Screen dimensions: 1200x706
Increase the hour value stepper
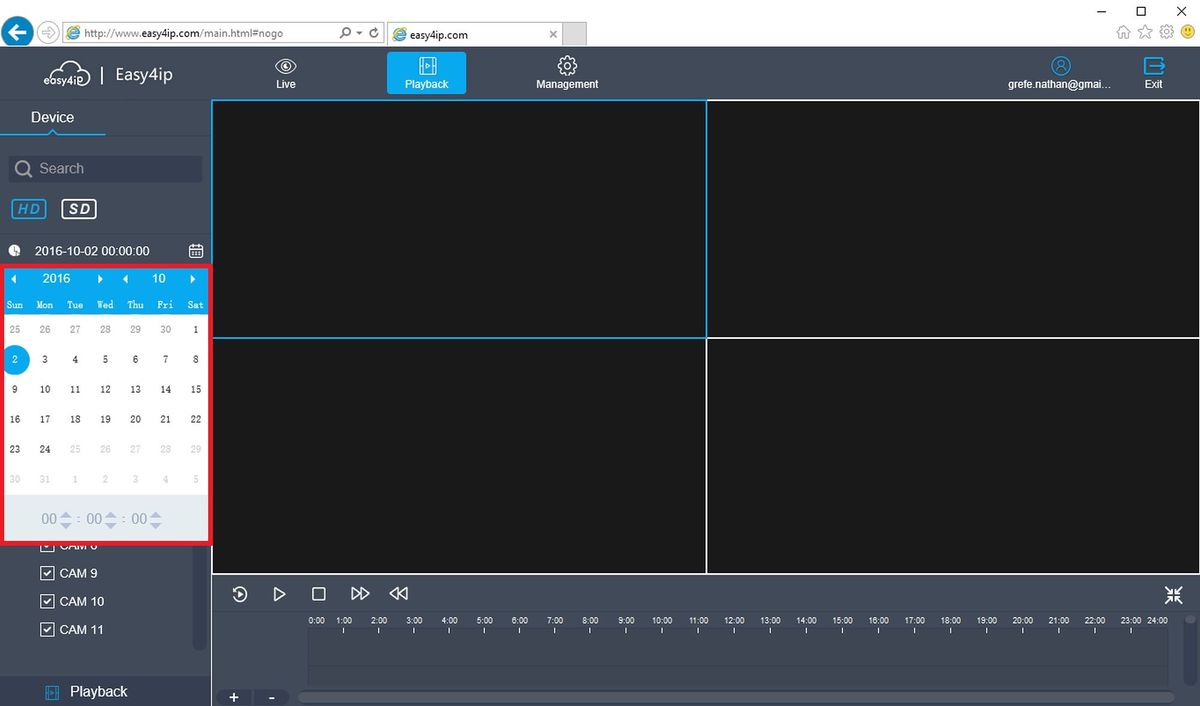[65, 515]
